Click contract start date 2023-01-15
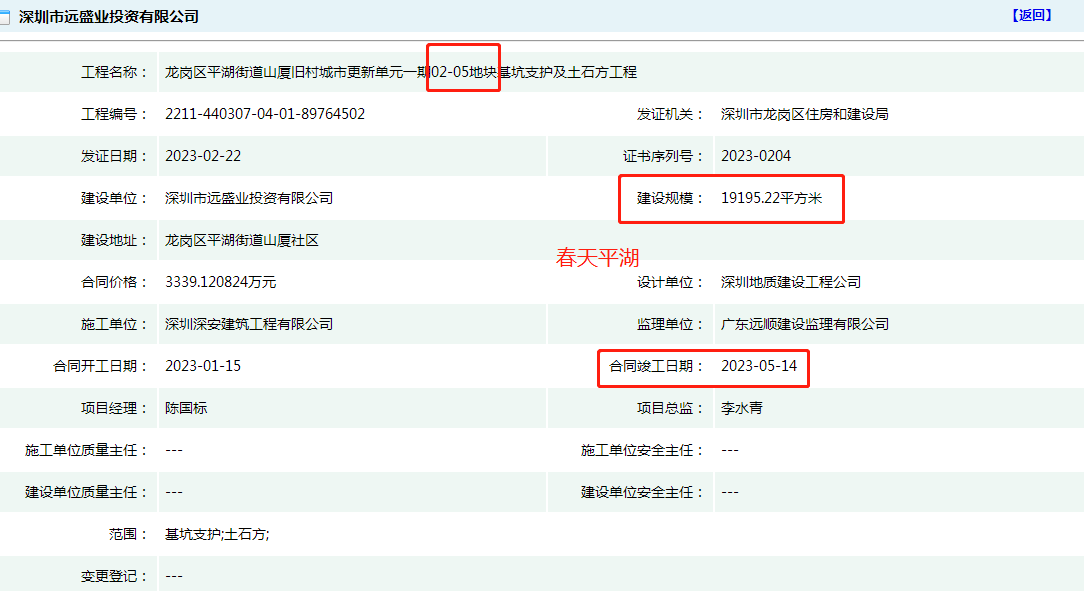Screen dimensions: 1084x591 tap(203, 366)
